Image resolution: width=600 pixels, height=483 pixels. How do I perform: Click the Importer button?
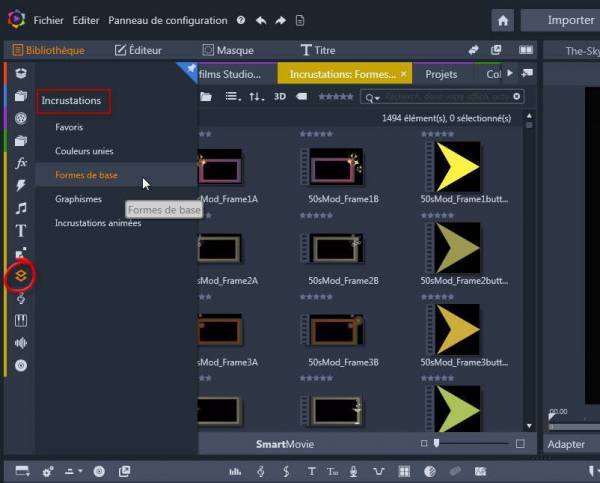click(570, 20)
